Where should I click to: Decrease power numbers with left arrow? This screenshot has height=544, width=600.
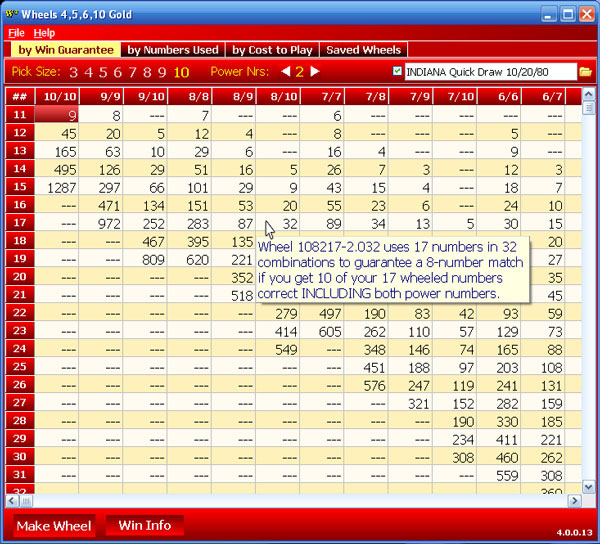(285, 72)
